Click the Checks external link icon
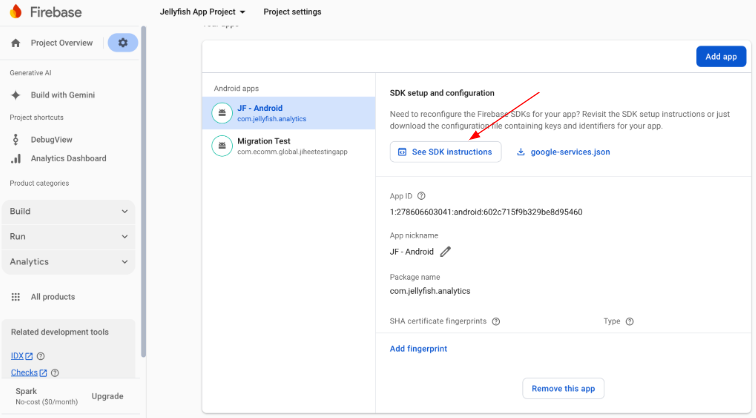Viewport: 756px width, 418px height. click(x=43, y=373)
